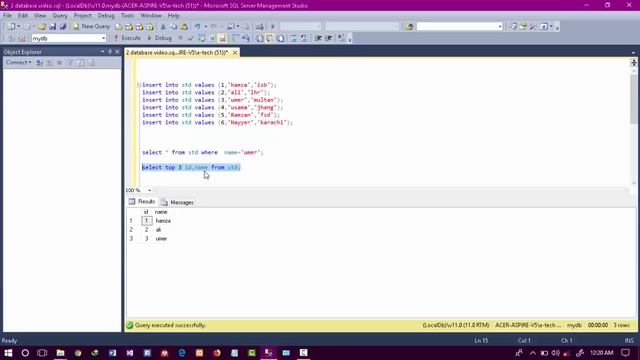The width and height of the screenshot is (640, 360).
Task: Click the 'select * from std where' line
Action: pos(202,152)
